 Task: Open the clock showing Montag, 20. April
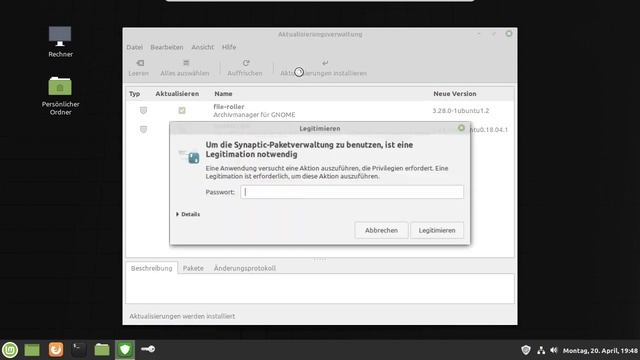(x=600, y=351)
